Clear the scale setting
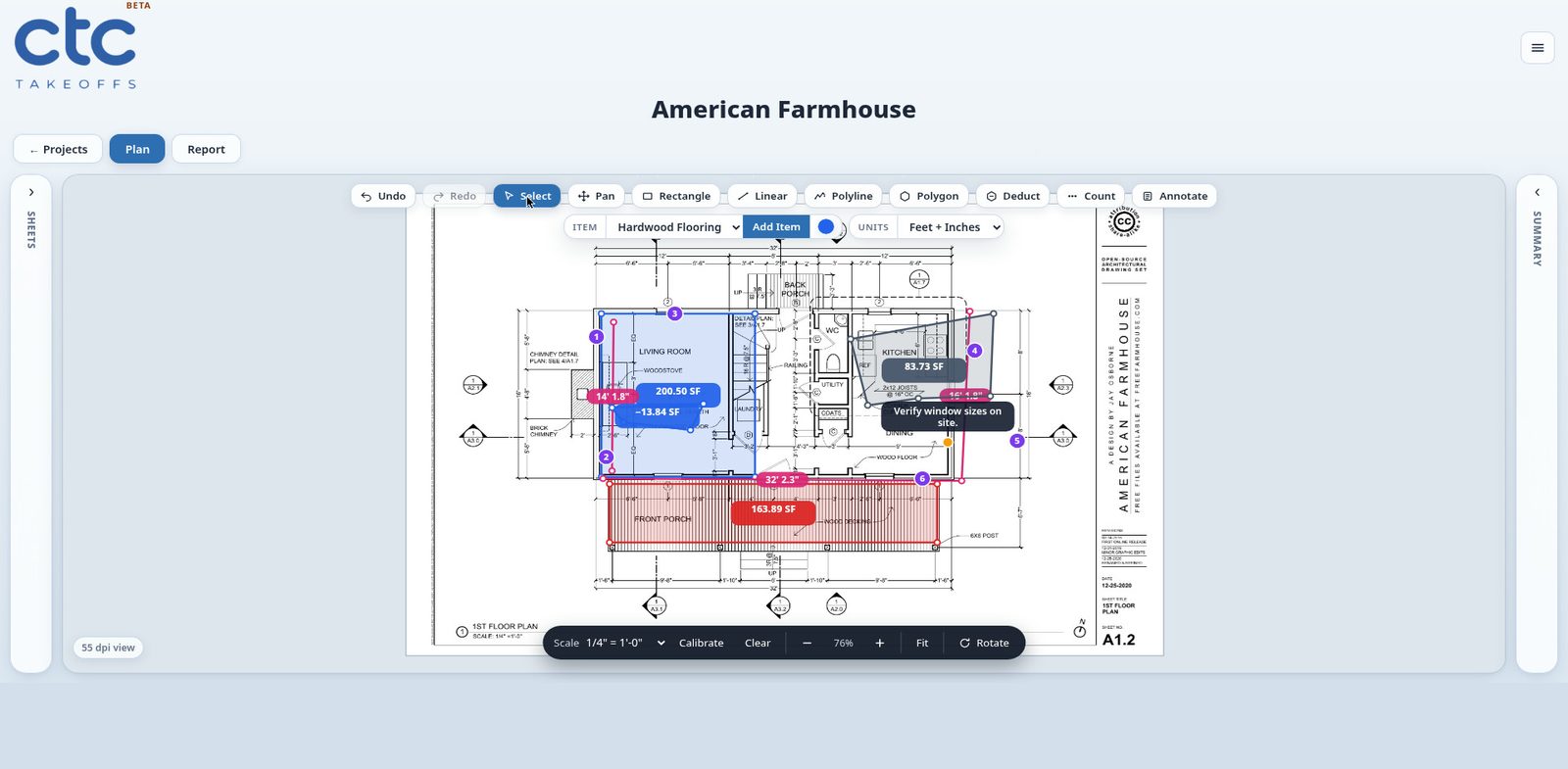This screenshot has height=769, width=1568. pyautogui.click(x=758, y=643)
